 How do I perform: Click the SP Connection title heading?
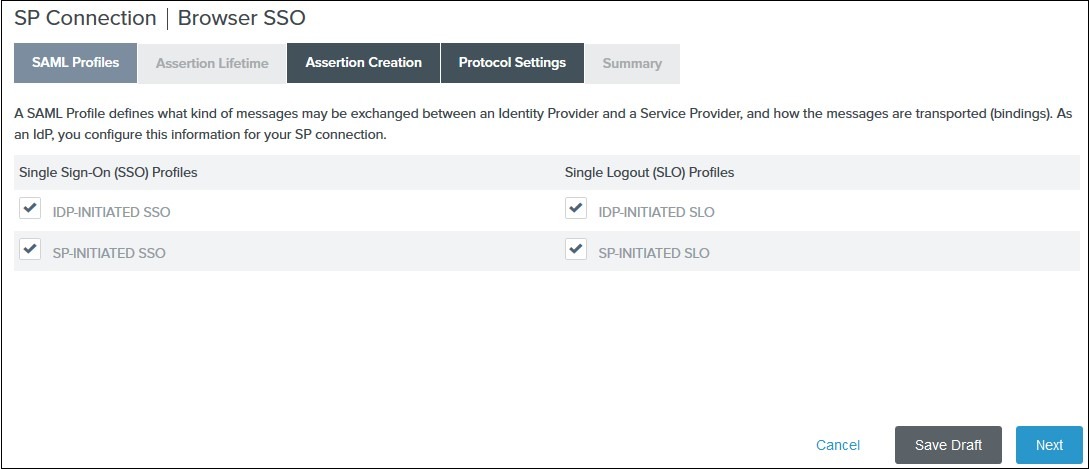(85, 18)
